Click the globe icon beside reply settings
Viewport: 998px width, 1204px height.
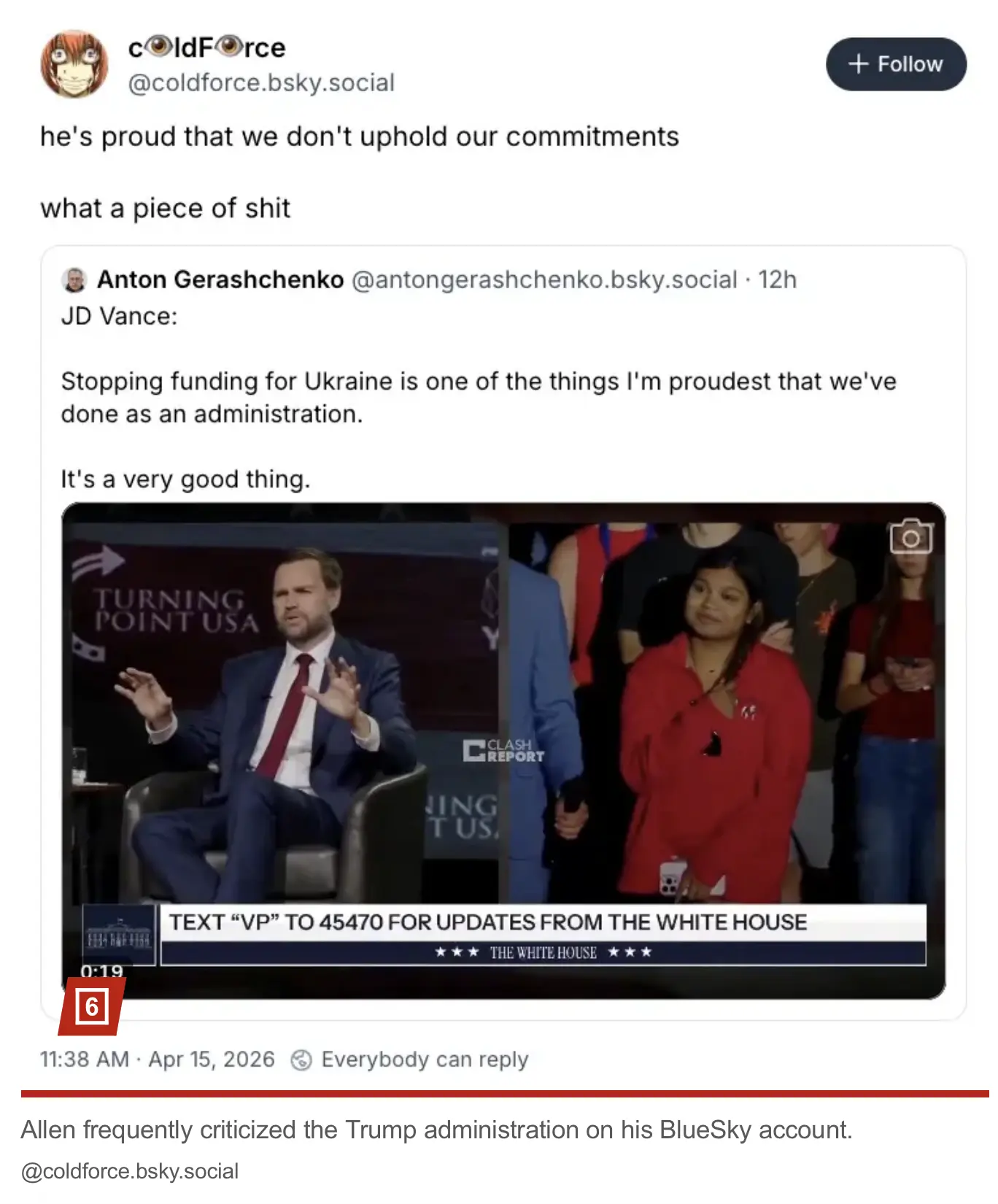click(x=301, y=1060)
